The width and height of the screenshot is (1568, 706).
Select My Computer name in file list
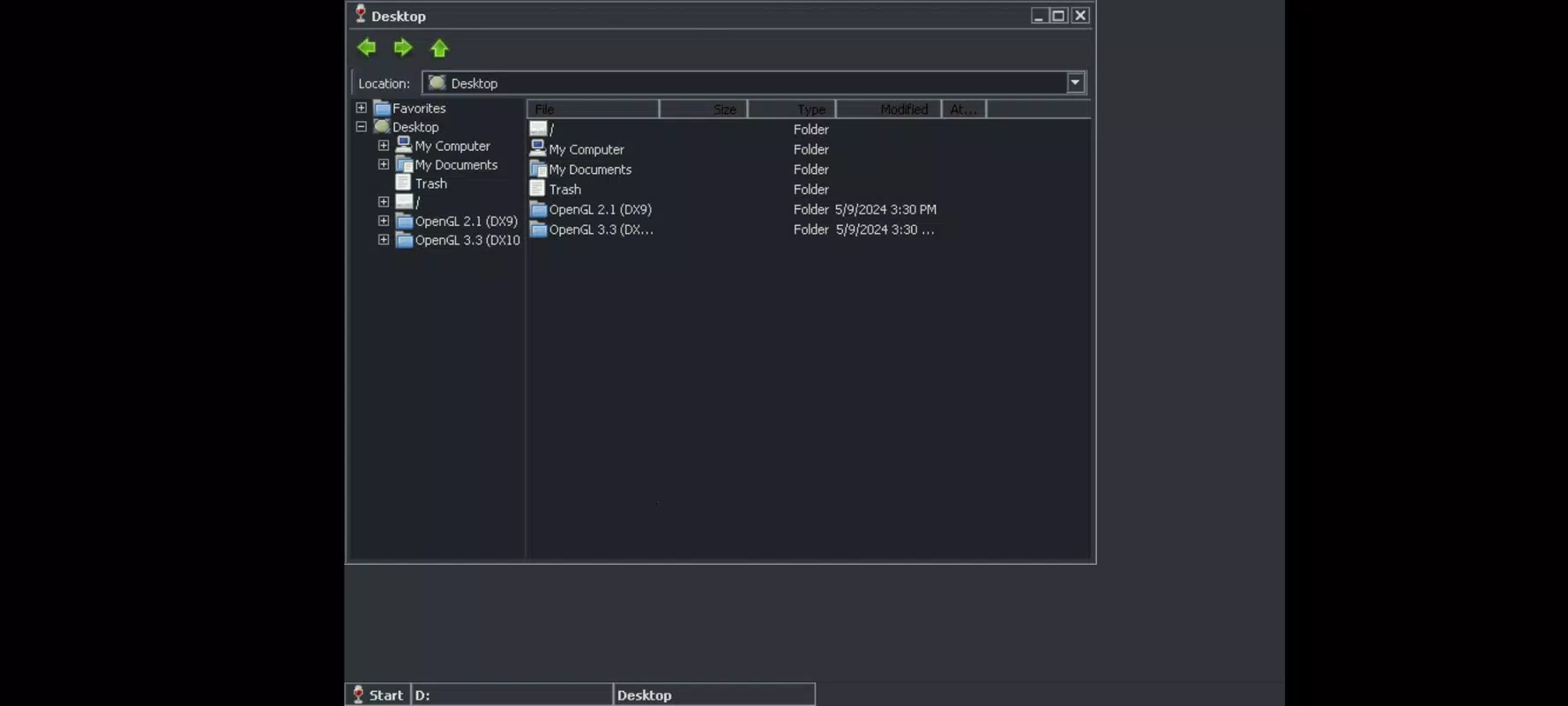coord(586,149)
